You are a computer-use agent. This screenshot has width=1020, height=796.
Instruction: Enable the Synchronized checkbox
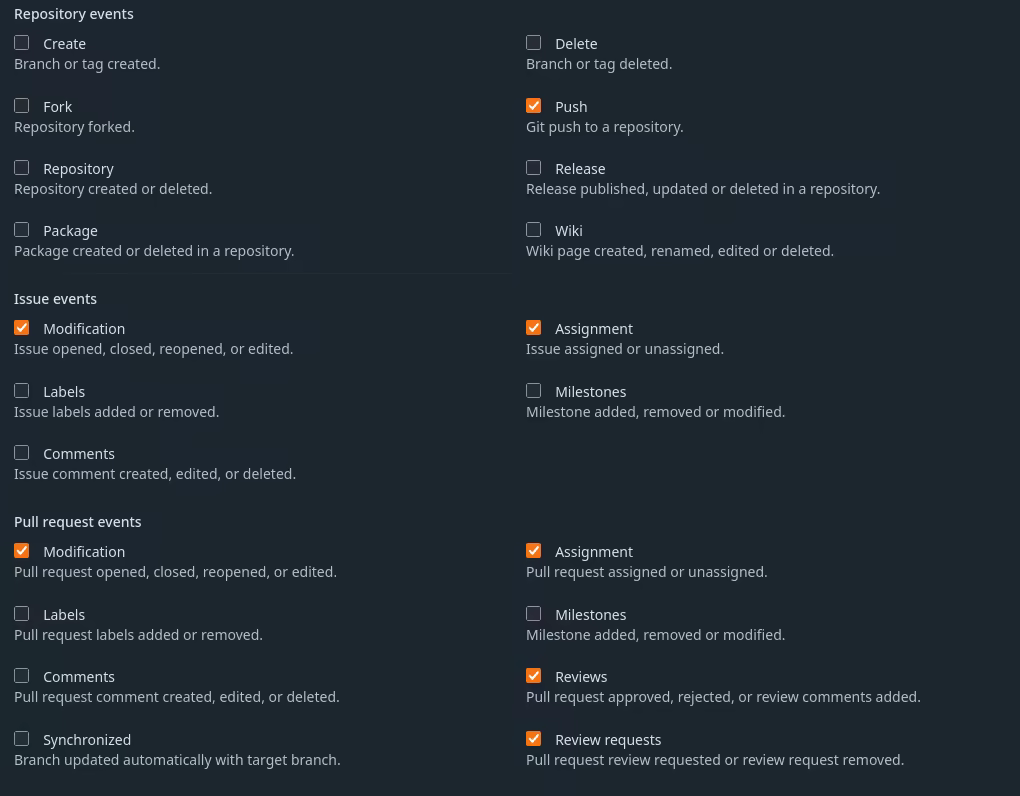22,739
